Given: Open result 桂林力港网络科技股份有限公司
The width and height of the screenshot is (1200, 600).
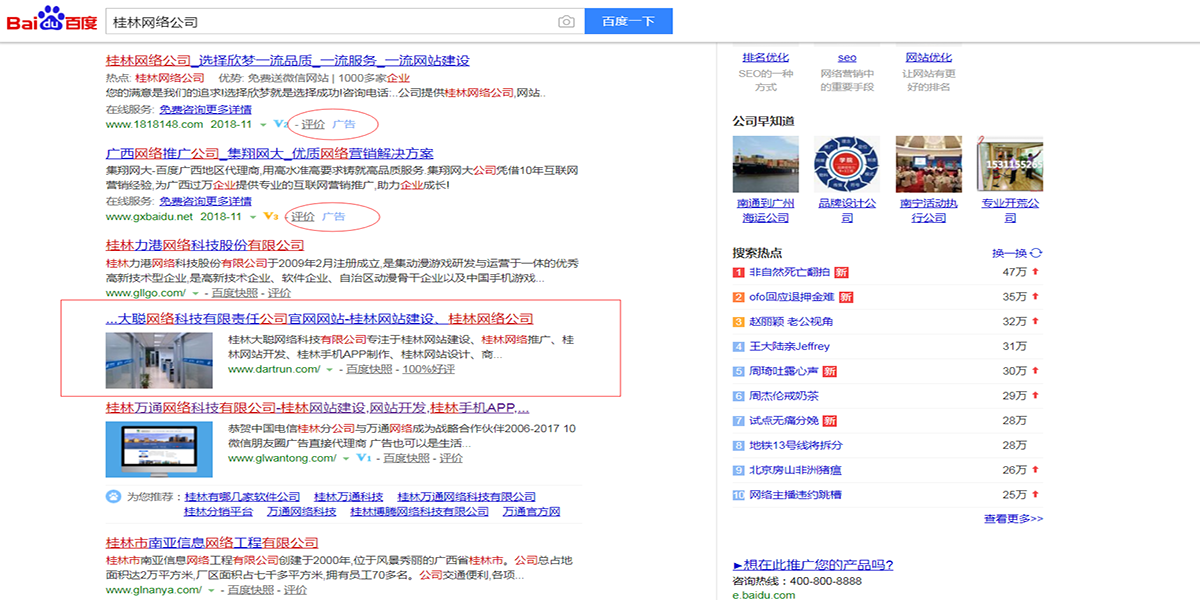Looking at the screenshot, I should 205,245.
